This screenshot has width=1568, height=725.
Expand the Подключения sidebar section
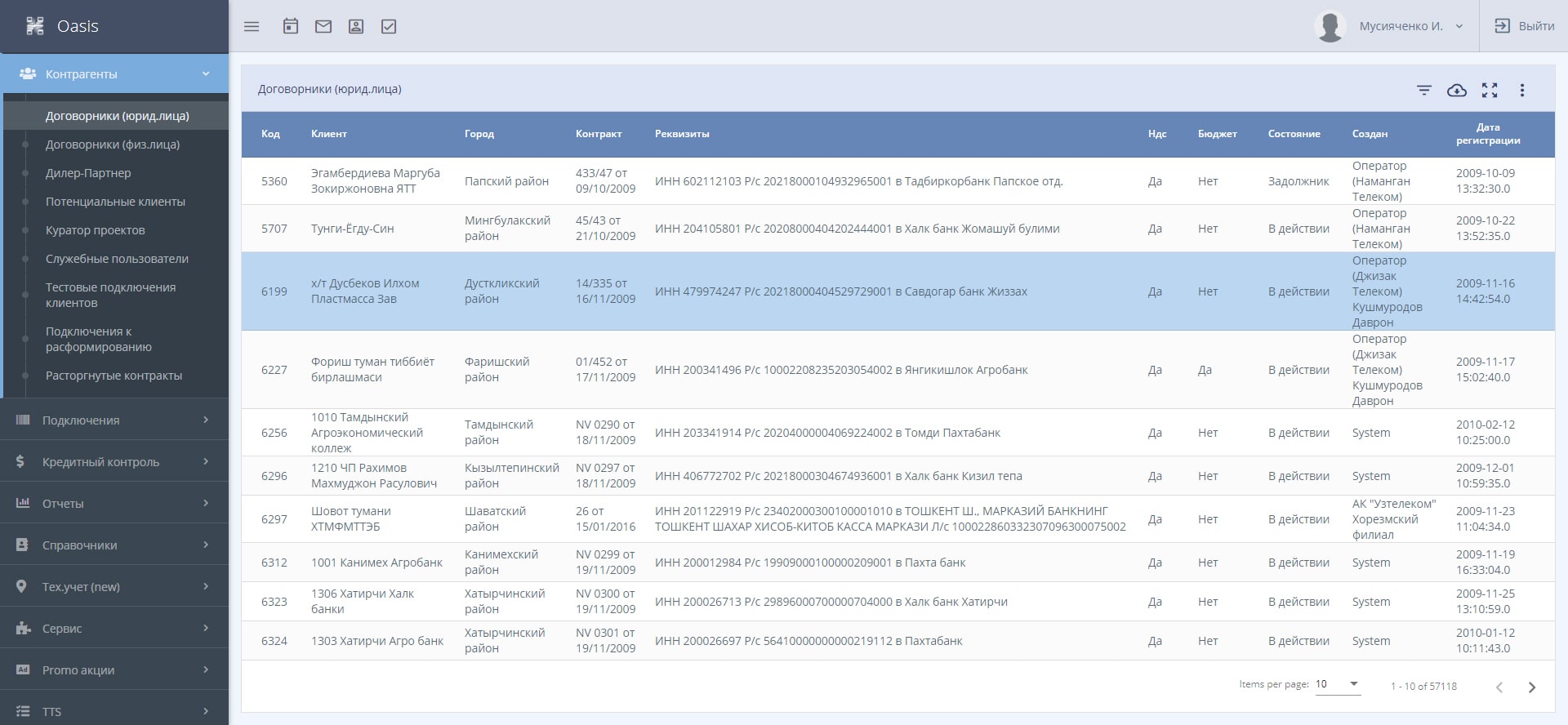click(114, 420)
